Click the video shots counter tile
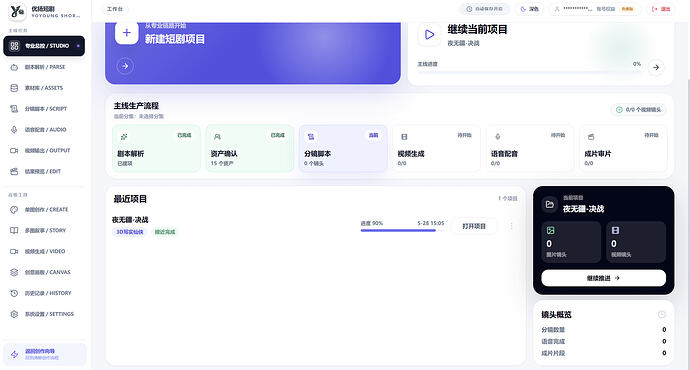Screen dimensions: 690x370 pyautogui.click(x=636, y=242)
